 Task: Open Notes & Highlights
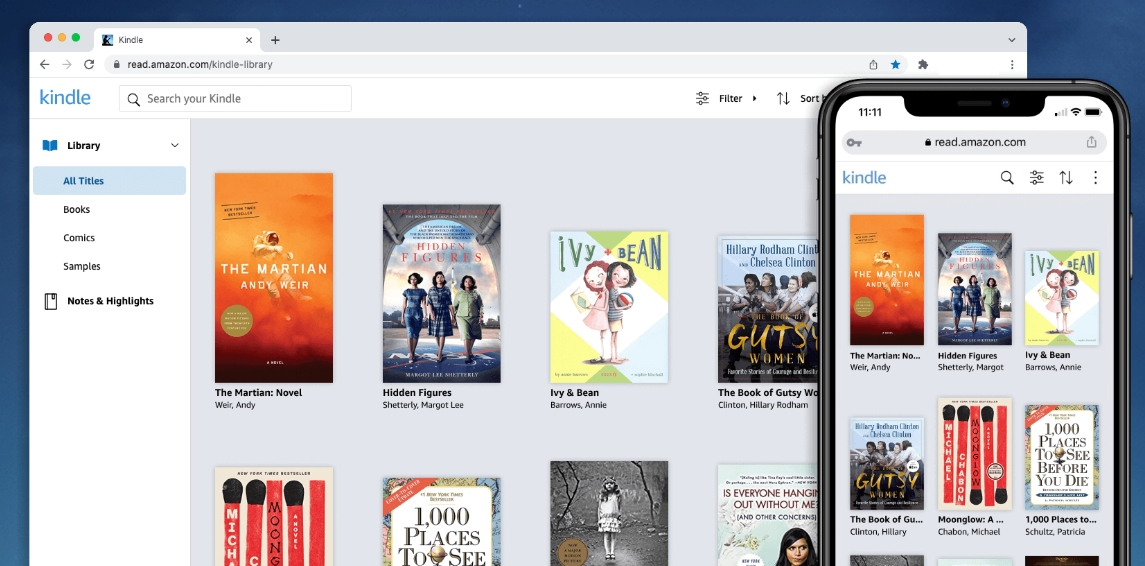click(x=110, y=301)
